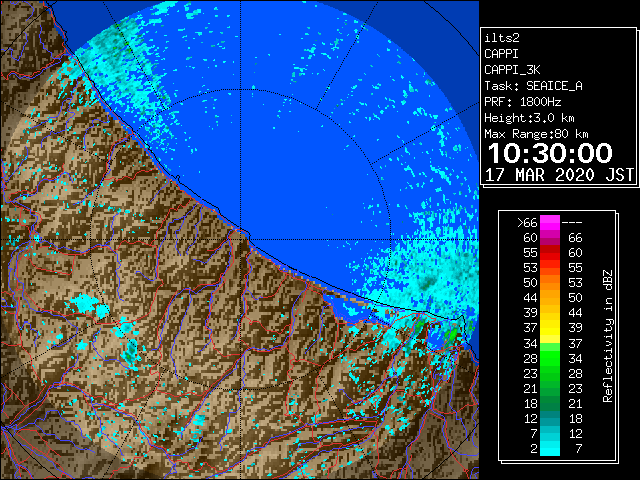The width and height of the screenshot is (640, 480).
Task: Pick the green 23–28 dBZ swatch
Action: coord(550,373)
